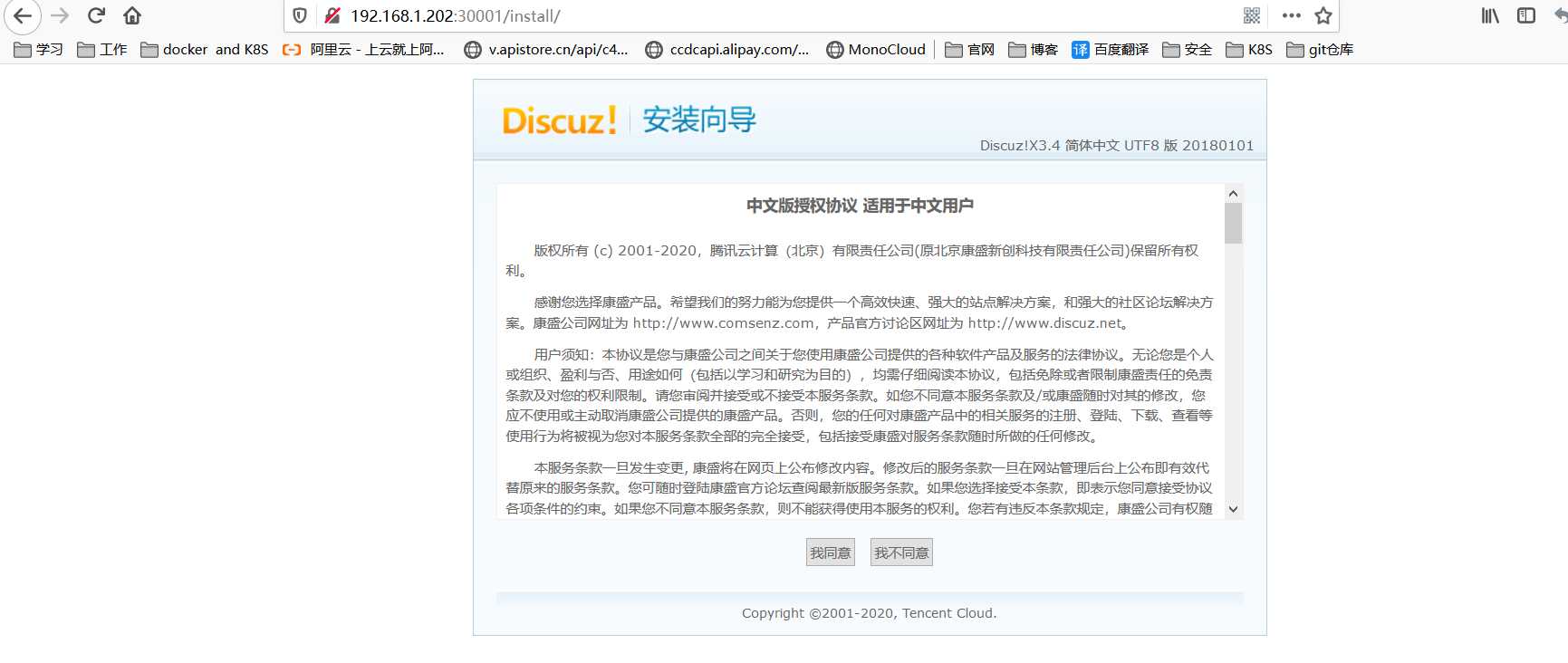The width and height of the screenshot is (1568, 663).
Task: Open the v.apistore.cn bookmark
Action: pos(545,50)
